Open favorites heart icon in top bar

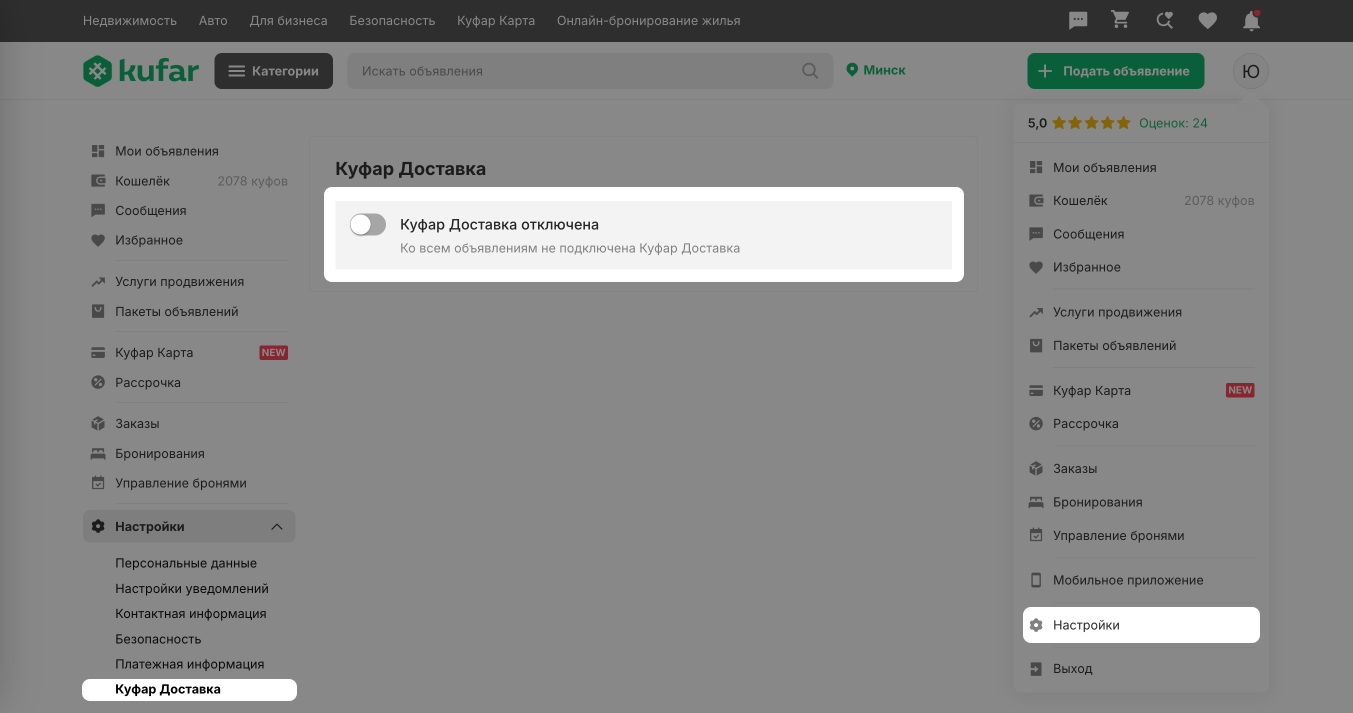[x=1207, y=20]
